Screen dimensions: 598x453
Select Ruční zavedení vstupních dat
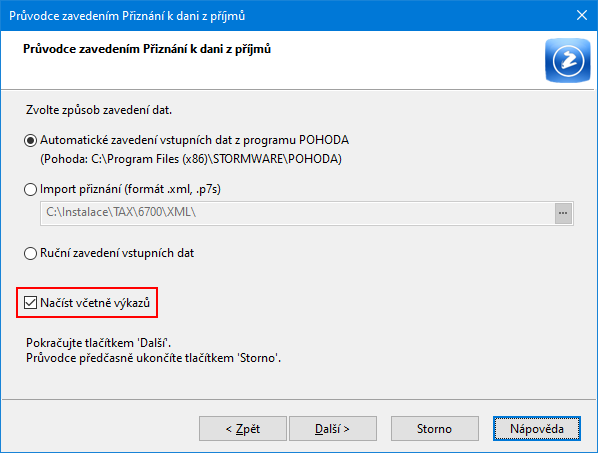(30, 253)
